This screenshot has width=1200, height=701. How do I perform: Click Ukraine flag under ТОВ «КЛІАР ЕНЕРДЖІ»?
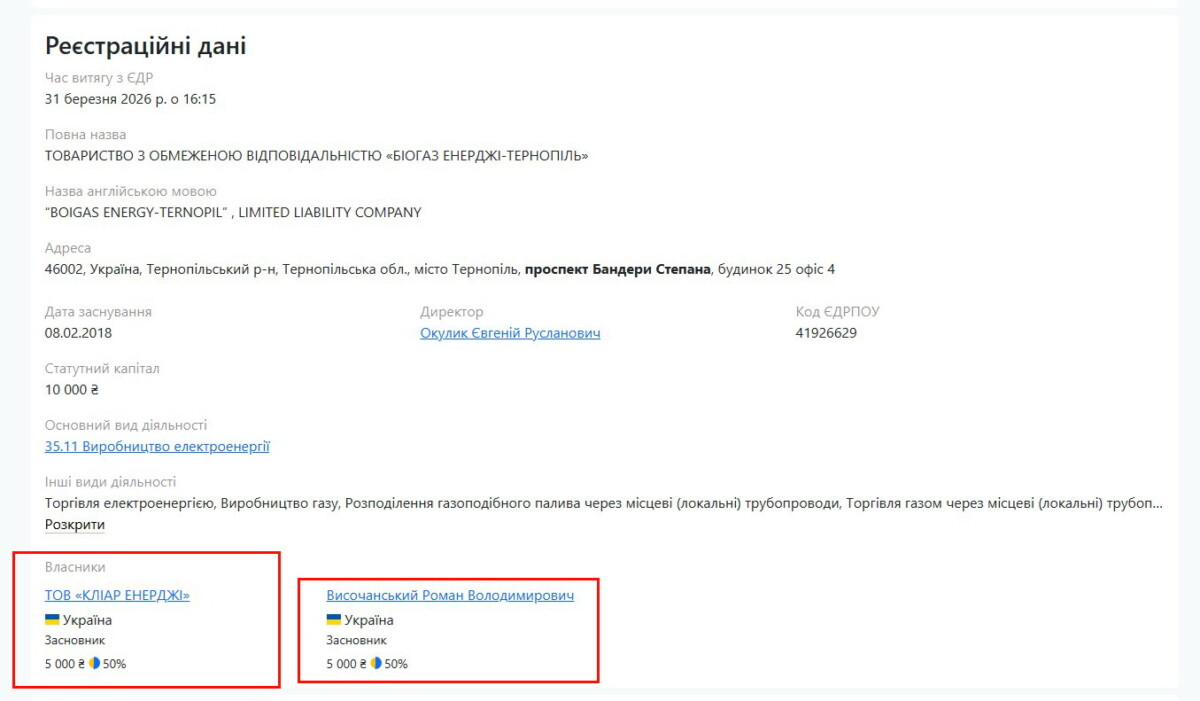coord(52,620)
